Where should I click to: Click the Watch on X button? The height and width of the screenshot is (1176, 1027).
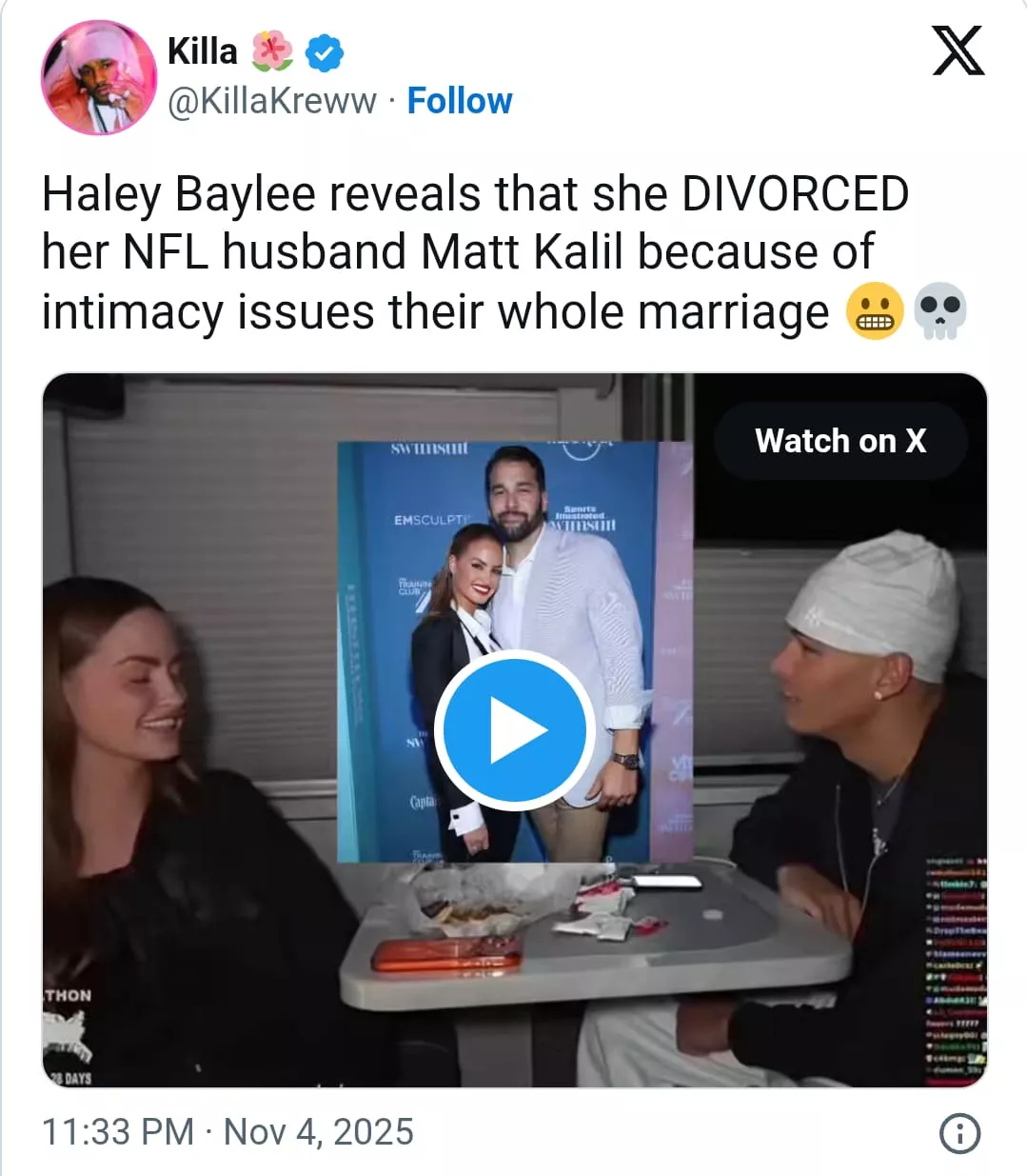coord(840,441)
